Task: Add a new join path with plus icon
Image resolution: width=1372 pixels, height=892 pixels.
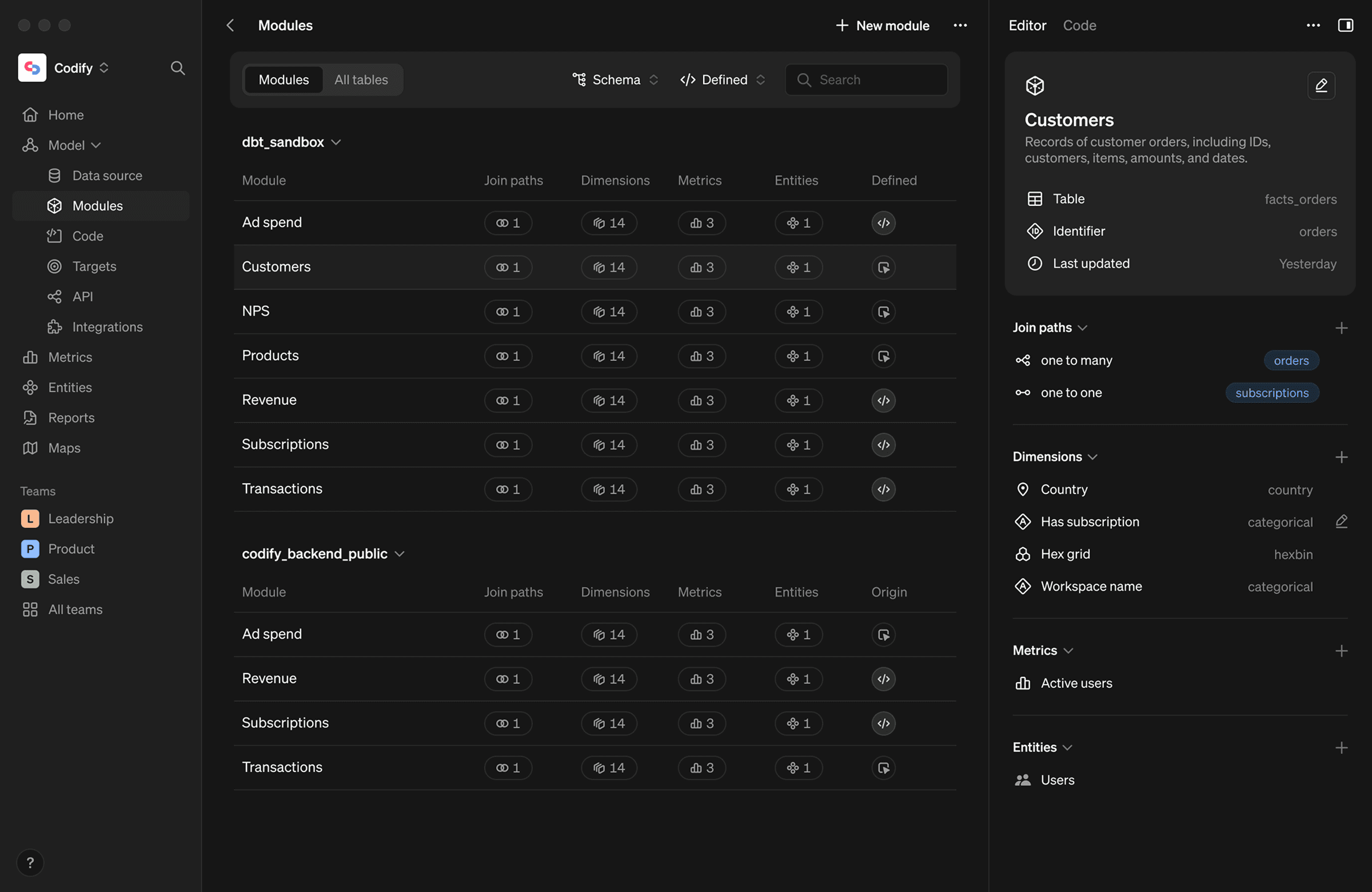Action: click(x=1341, y=328)
